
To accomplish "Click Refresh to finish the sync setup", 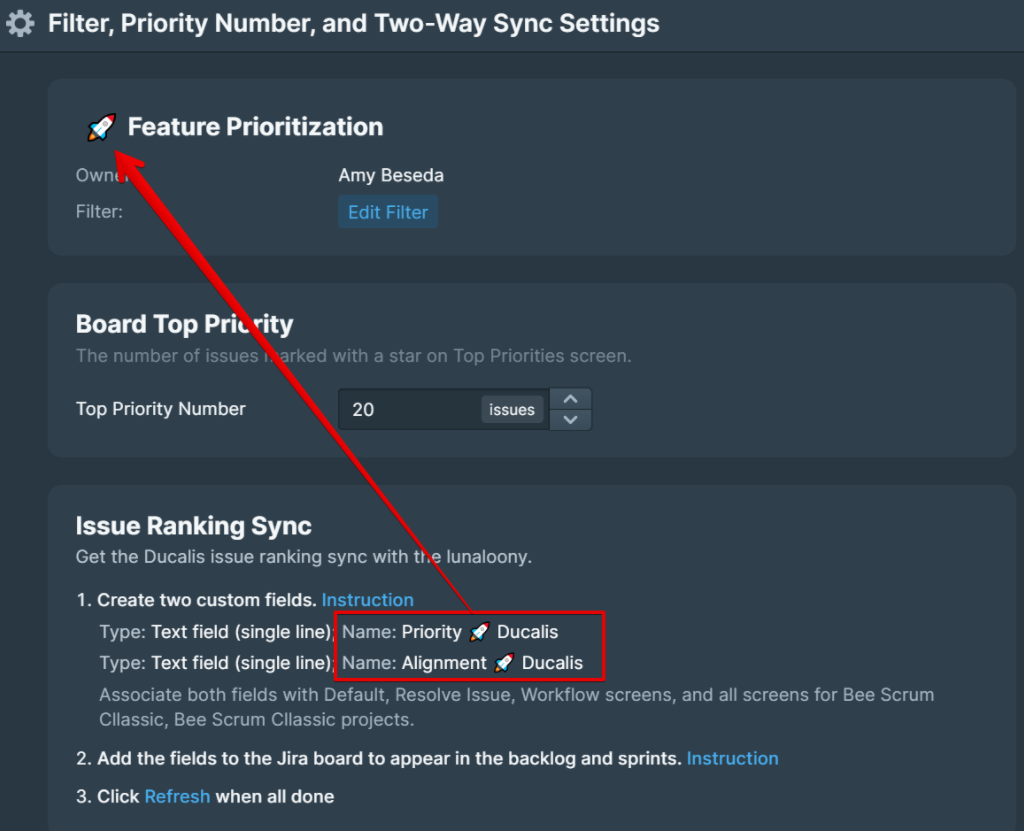I will (x=177, y=796).
